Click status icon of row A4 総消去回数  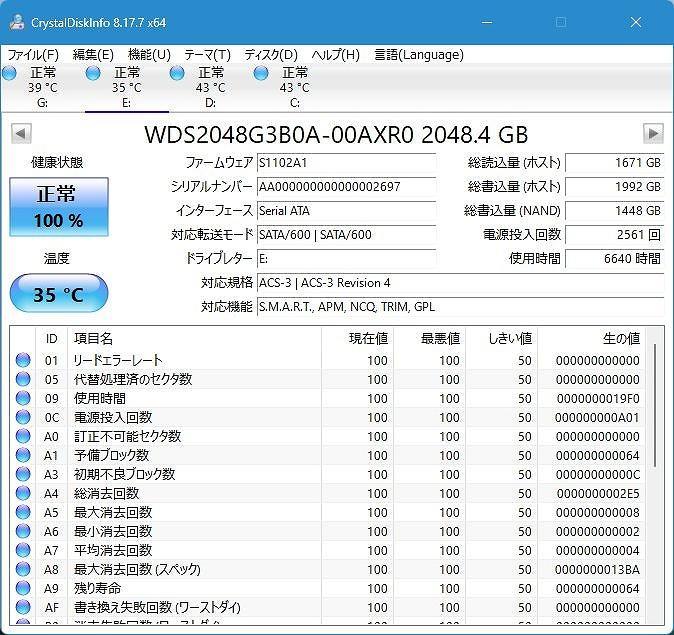click(x=23, y=493)
